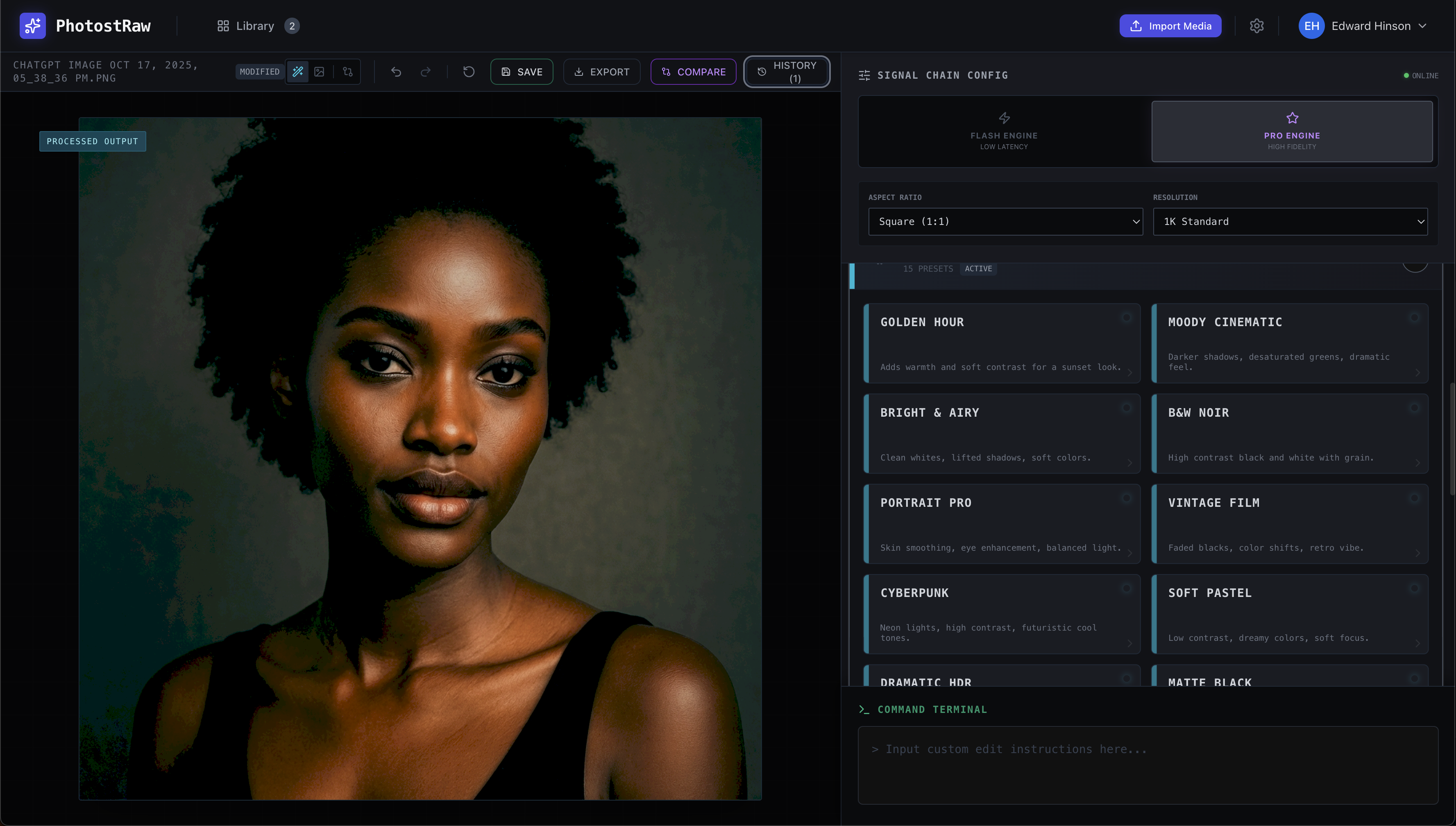Switch to the image view mode icon
Image resolution: width=1456 pixels, height=826 pixels.
(x=319, y=71)
